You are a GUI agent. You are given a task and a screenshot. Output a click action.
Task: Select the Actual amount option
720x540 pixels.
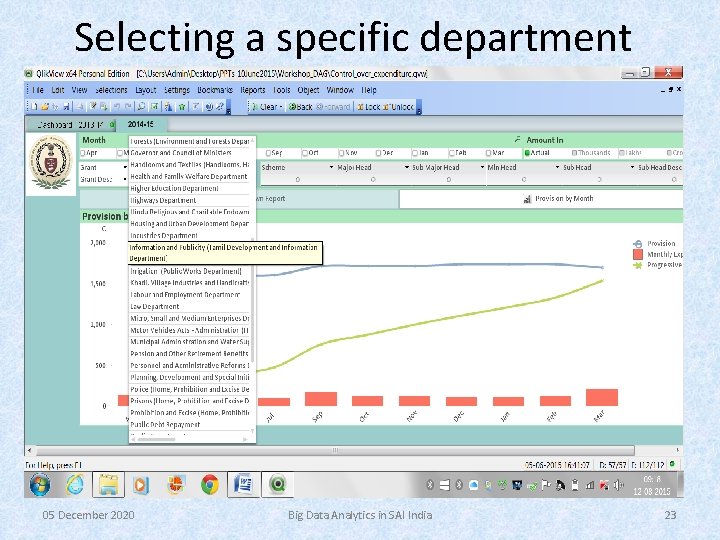[x=528, y=153]
